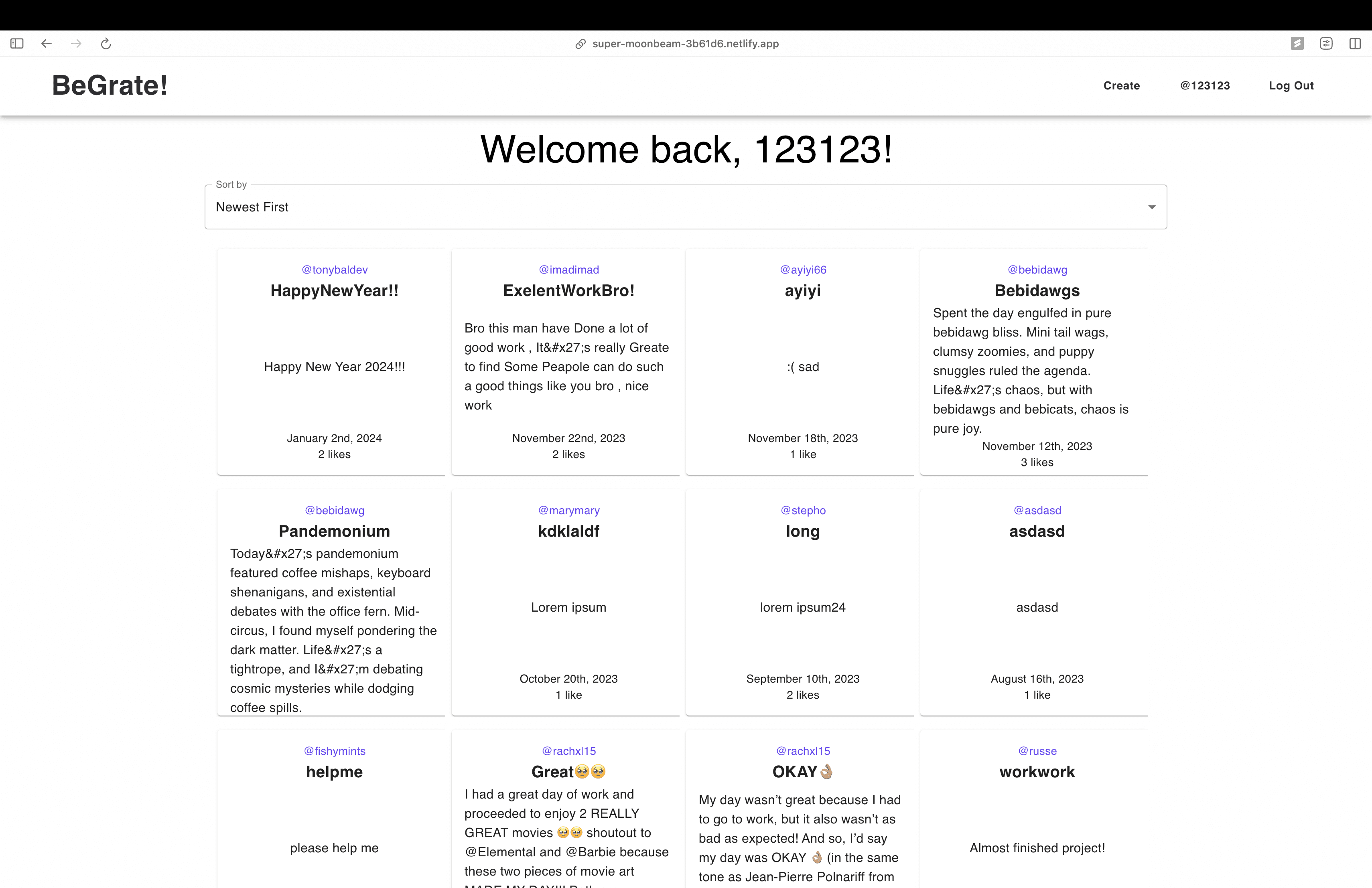This screenshot has width=1372, height=888.
Task: Click the November 18th, 2023 date text
Action: [803, 438]
